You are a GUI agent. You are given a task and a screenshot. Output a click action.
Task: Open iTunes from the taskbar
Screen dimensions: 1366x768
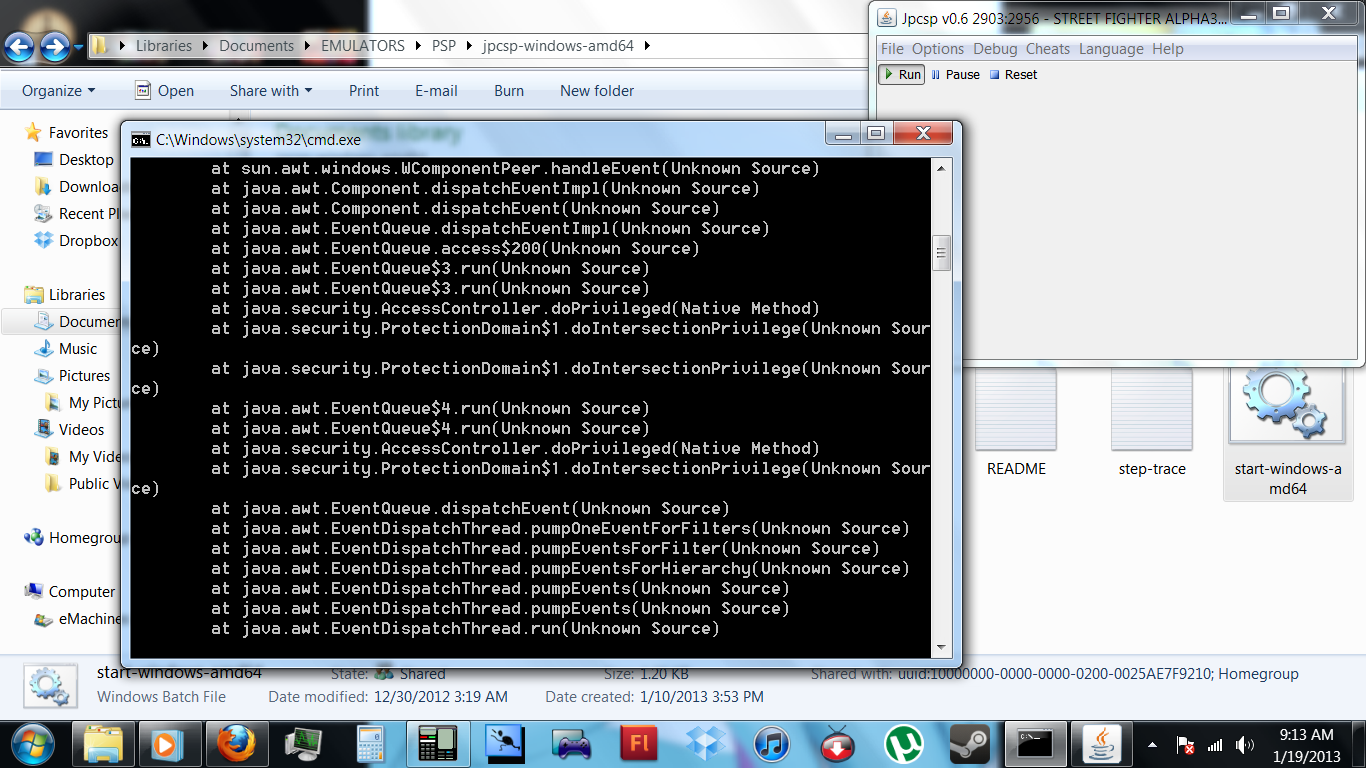click(x=772, y=744)
